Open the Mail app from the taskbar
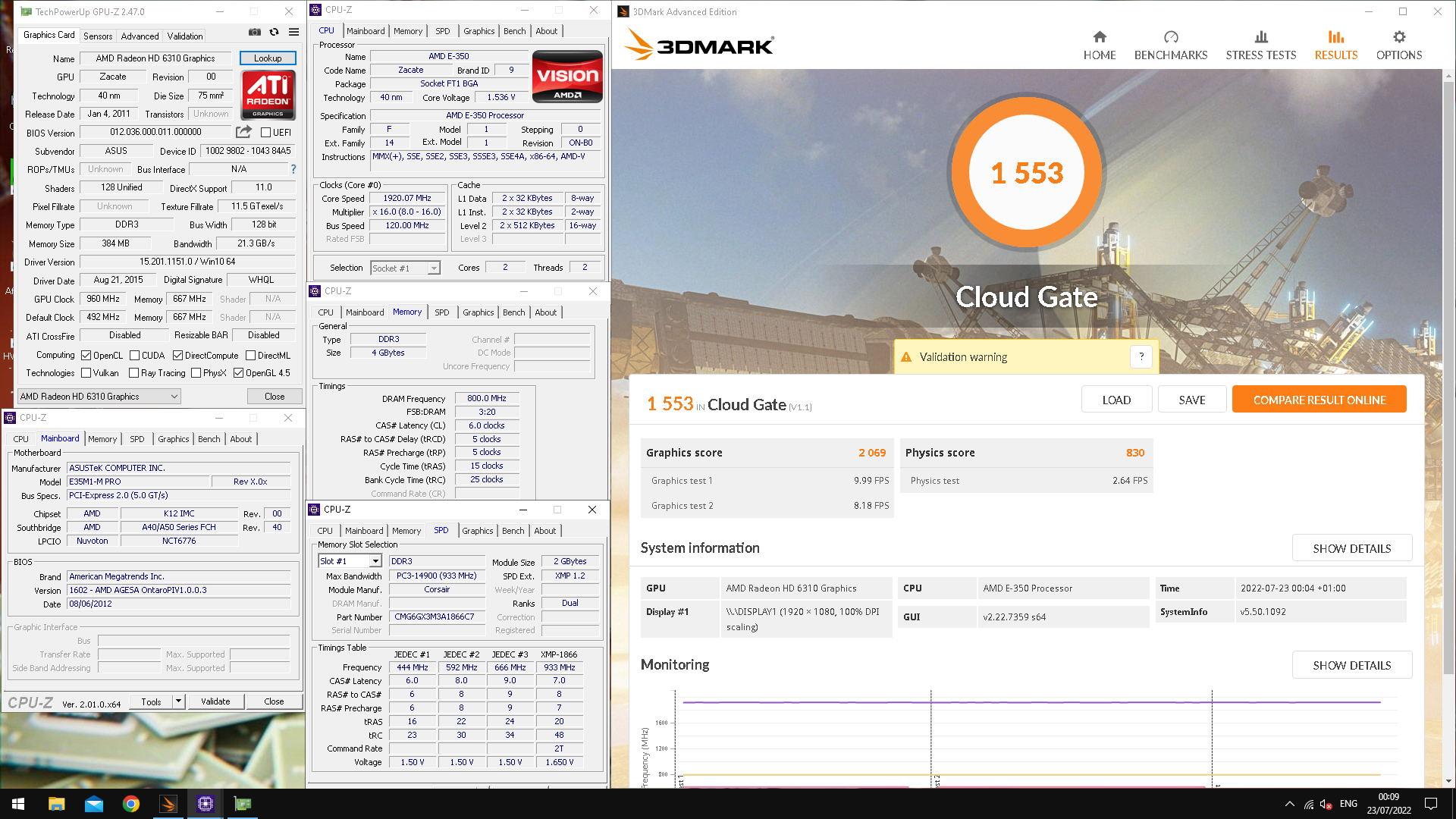The width and height of the screenshot is (1456, 819). [94, 804]
